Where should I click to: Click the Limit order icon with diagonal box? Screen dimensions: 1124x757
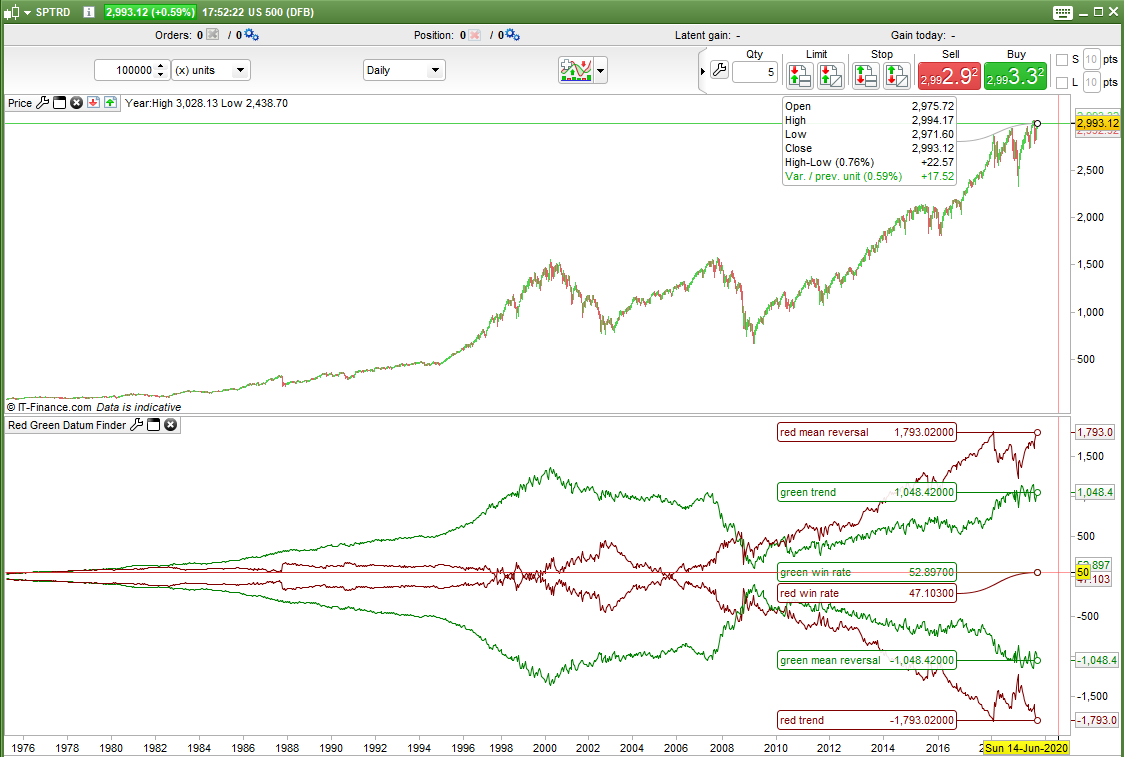(831, 75)
